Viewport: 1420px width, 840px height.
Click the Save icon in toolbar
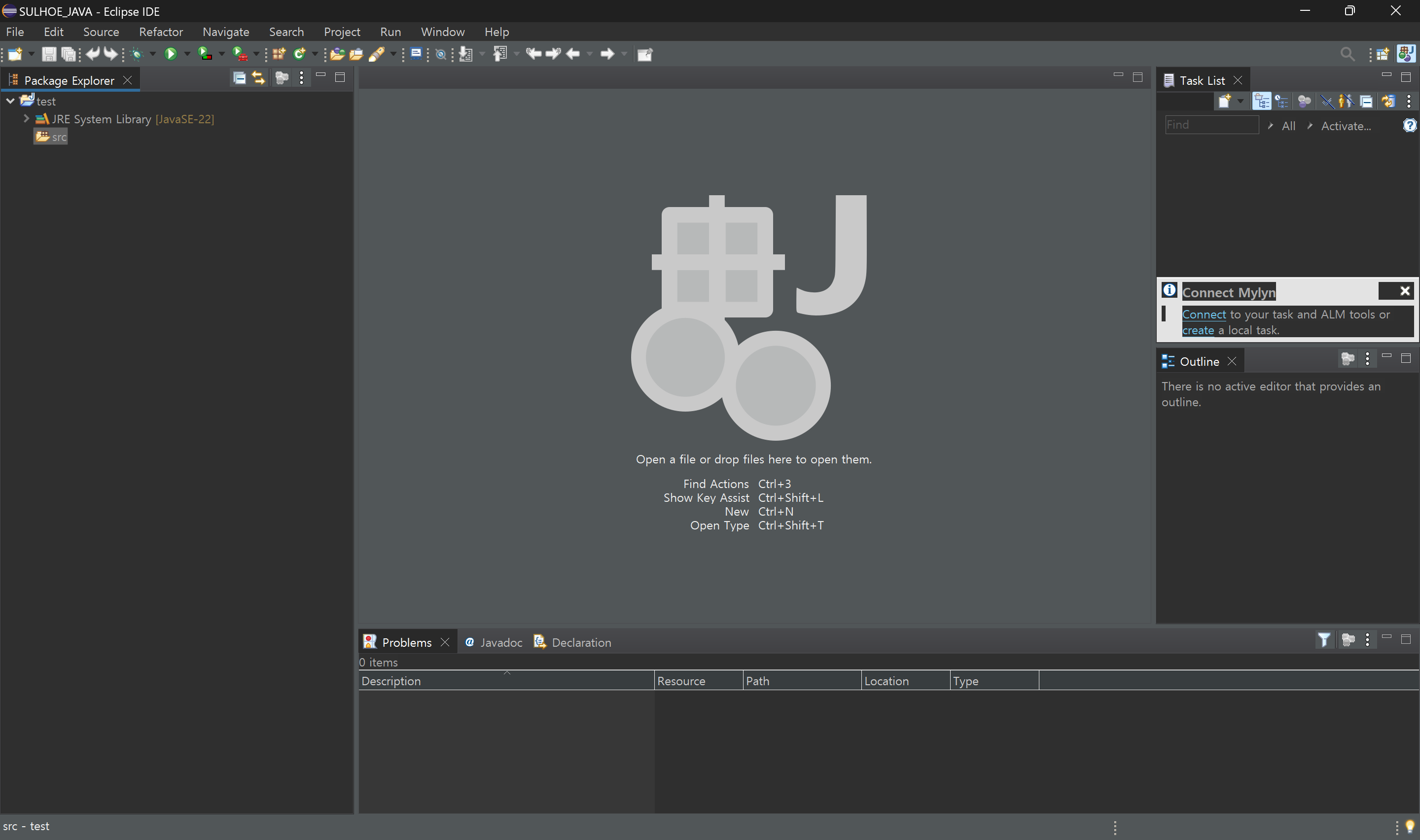pos(49,54)
